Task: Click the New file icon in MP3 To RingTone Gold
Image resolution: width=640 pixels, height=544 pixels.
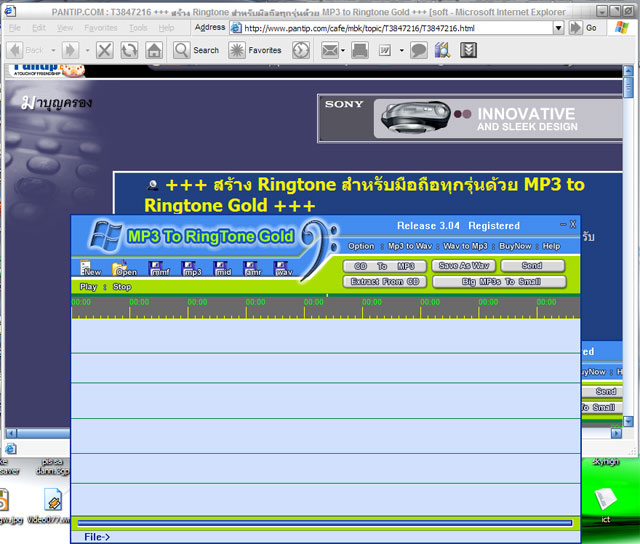Action: 91,268
